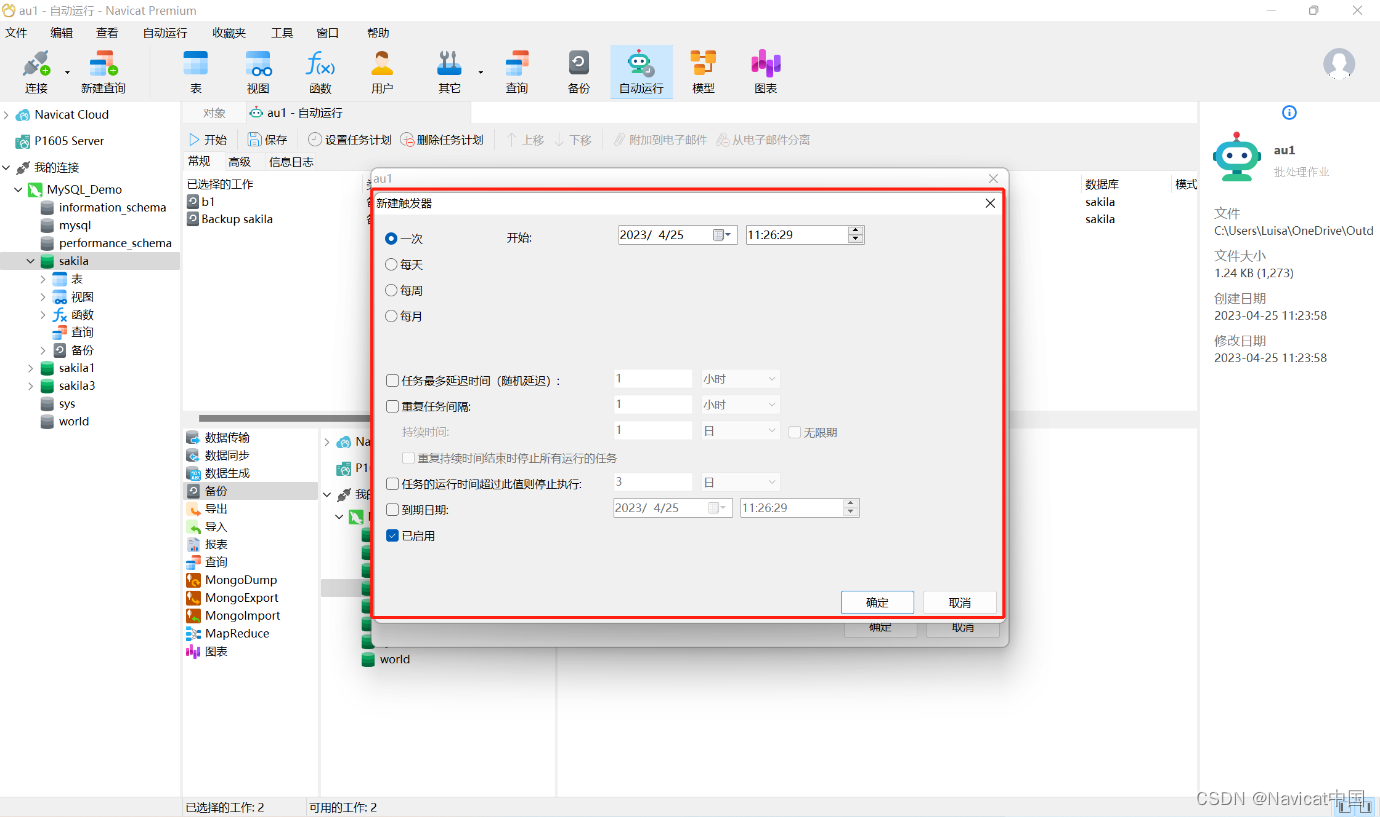Close the 新建触发器 dialog
Screen dimensions: 1380x817
click(990, 203)
